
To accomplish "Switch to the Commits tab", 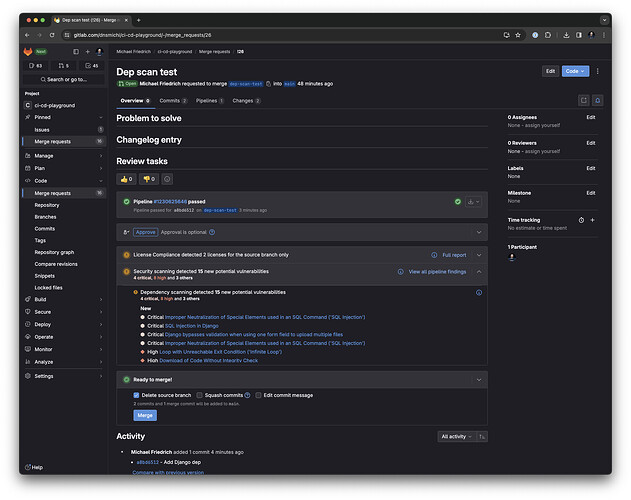I will 173,101.
